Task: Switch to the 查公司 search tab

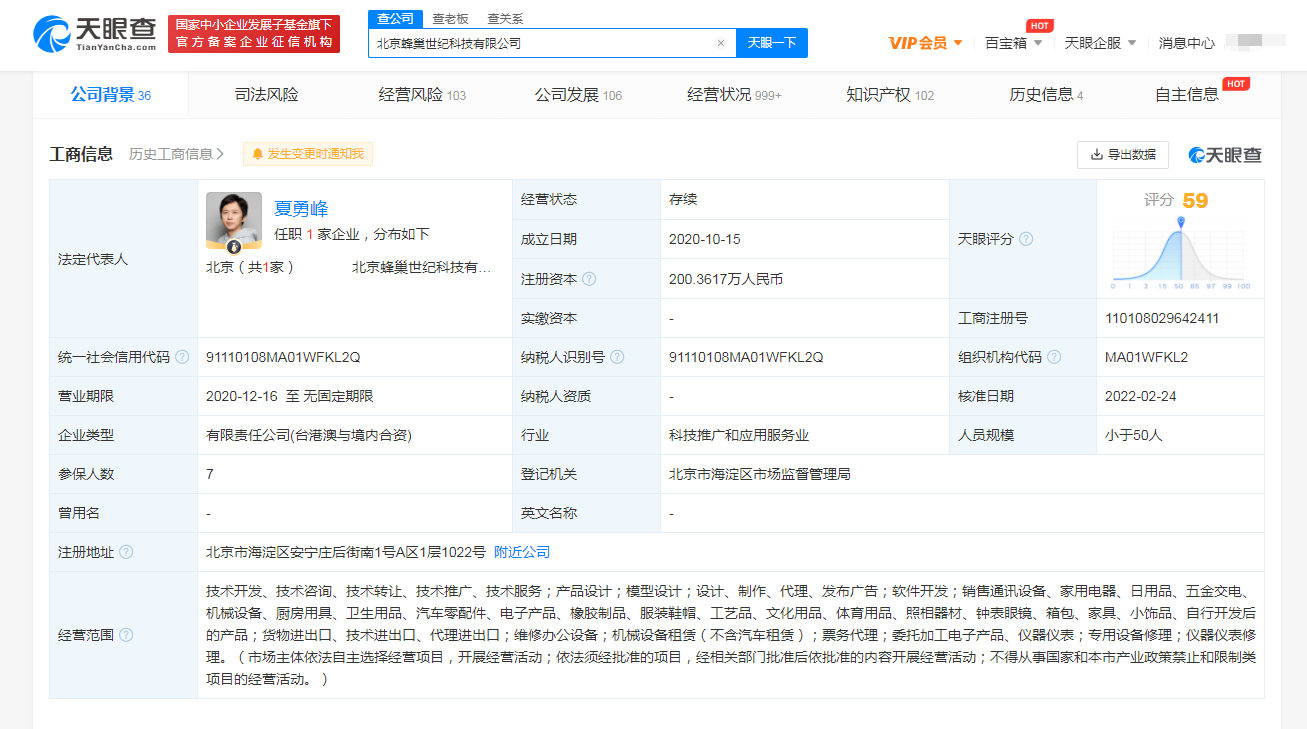Action: 395,19
